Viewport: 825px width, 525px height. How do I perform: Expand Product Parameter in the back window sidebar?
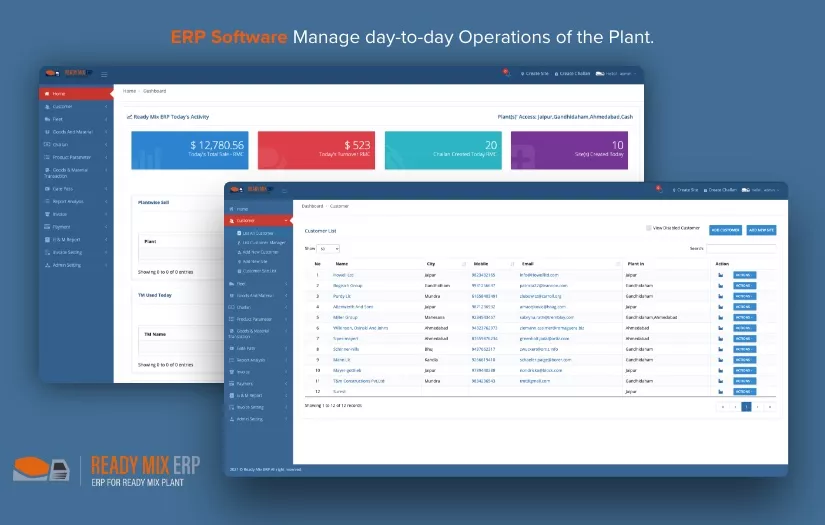76,157
